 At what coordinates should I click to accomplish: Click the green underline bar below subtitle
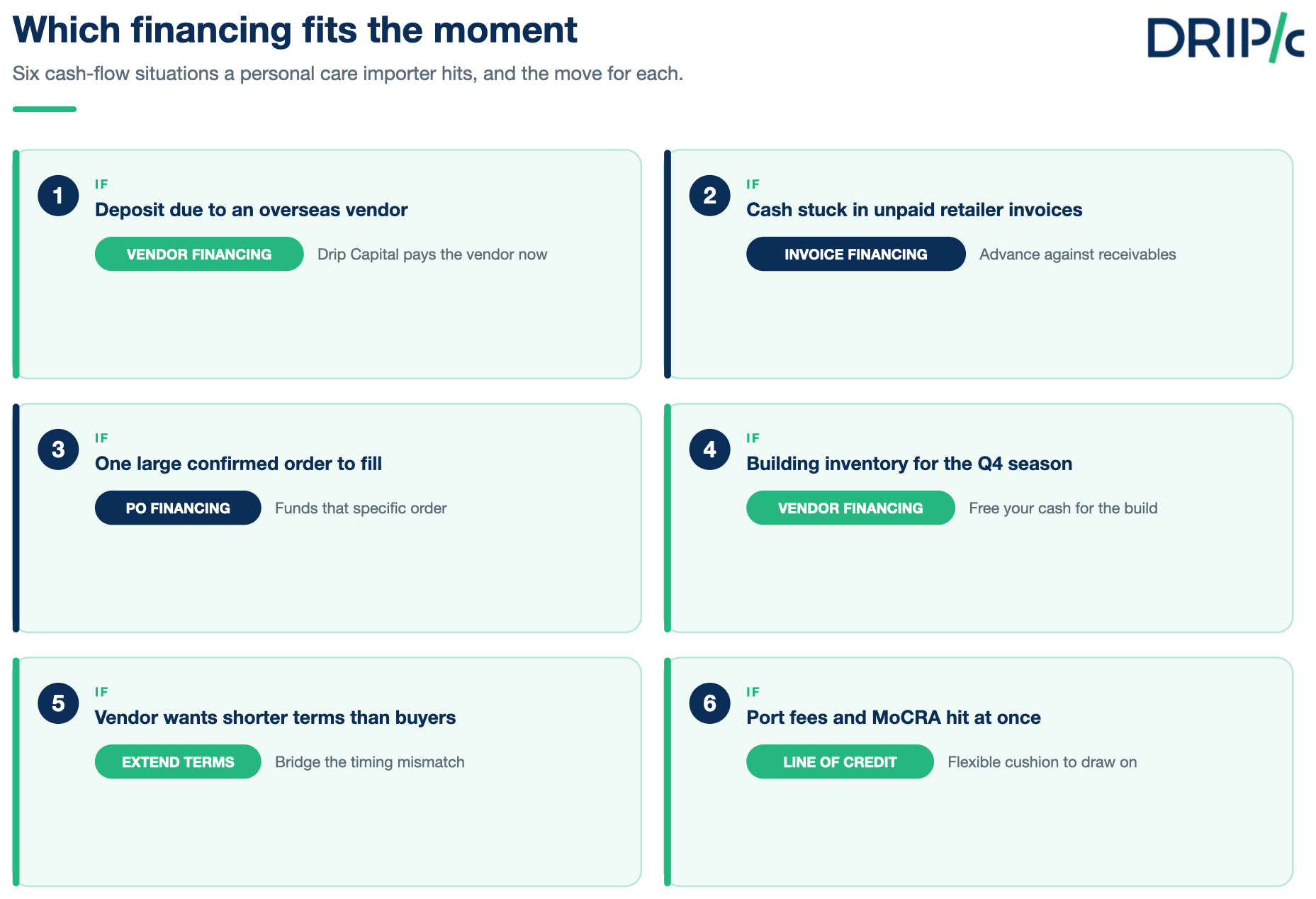(45, 109)
